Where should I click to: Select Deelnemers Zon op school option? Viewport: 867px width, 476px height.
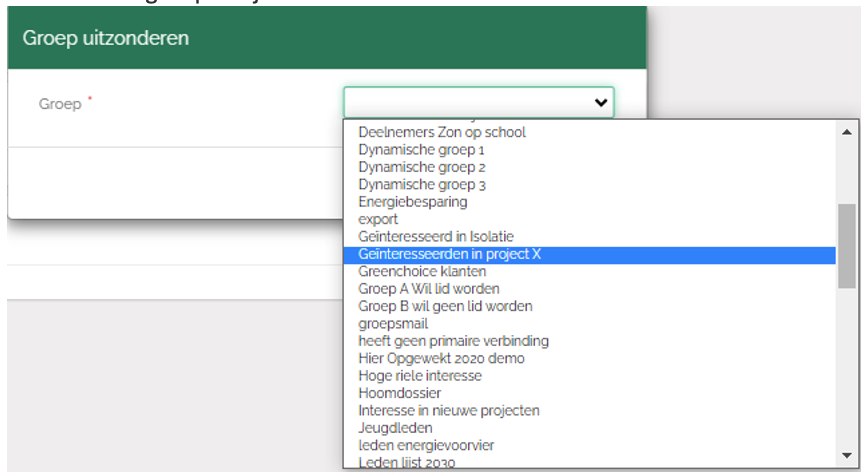442,132
